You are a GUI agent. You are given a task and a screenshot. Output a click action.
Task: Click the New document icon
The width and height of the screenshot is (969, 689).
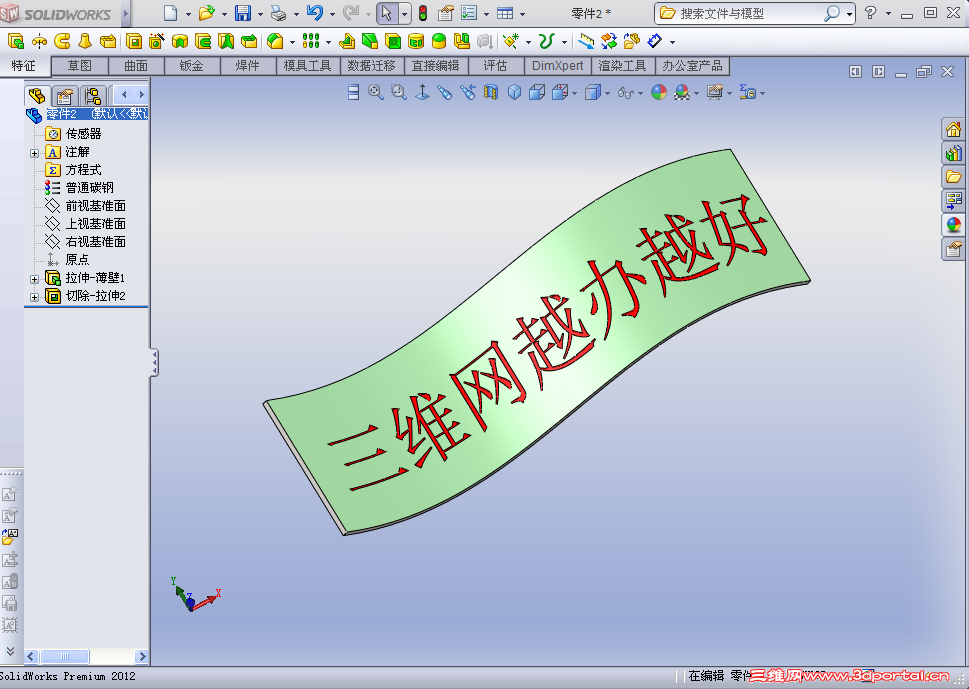[170, 12]
